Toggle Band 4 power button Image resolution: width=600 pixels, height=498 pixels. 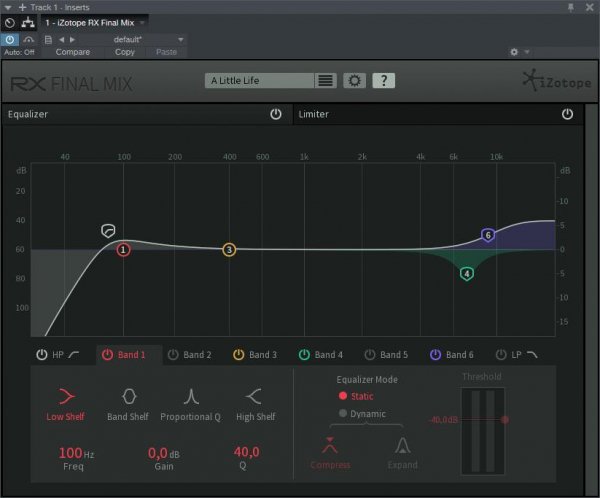coord(304,355)
